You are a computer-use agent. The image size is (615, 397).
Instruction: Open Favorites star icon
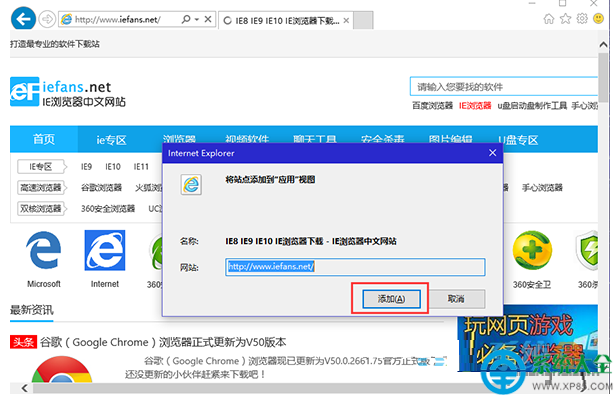[x=565, y=18]
